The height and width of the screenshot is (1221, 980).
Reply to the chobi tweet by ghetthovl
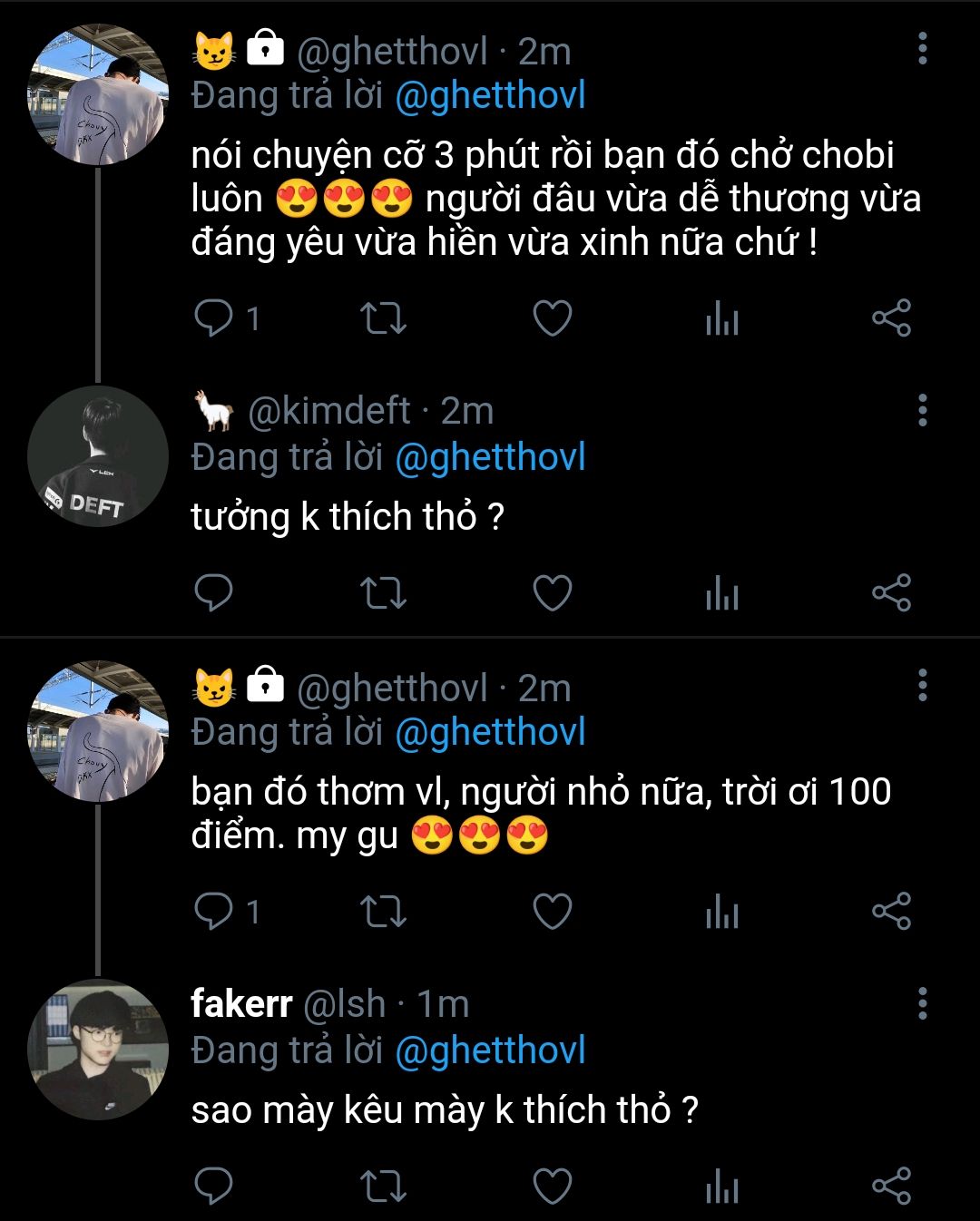coord(214,318)
